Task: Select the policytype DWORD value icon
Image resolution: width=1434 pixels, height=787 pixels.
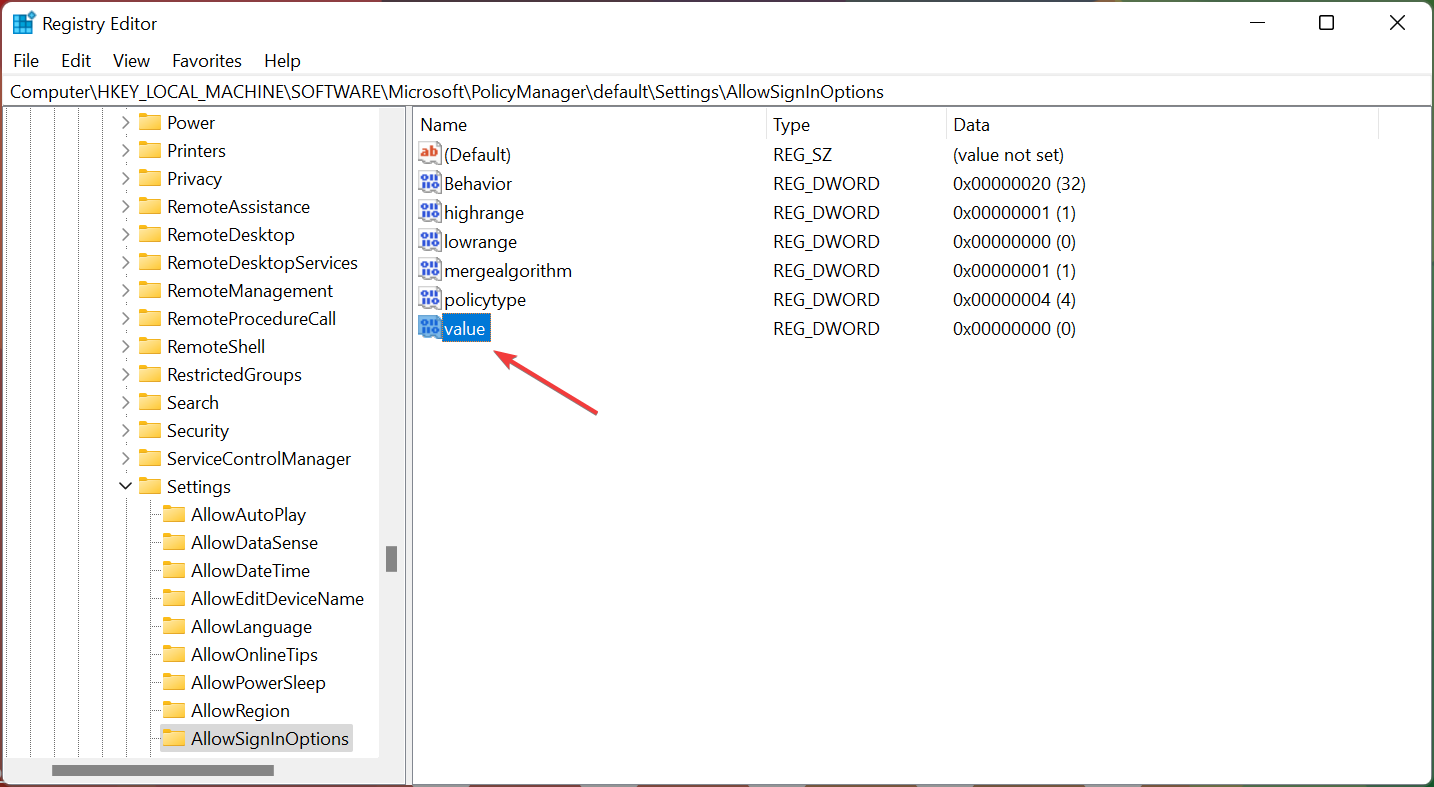Action: [x=430, y=299]
